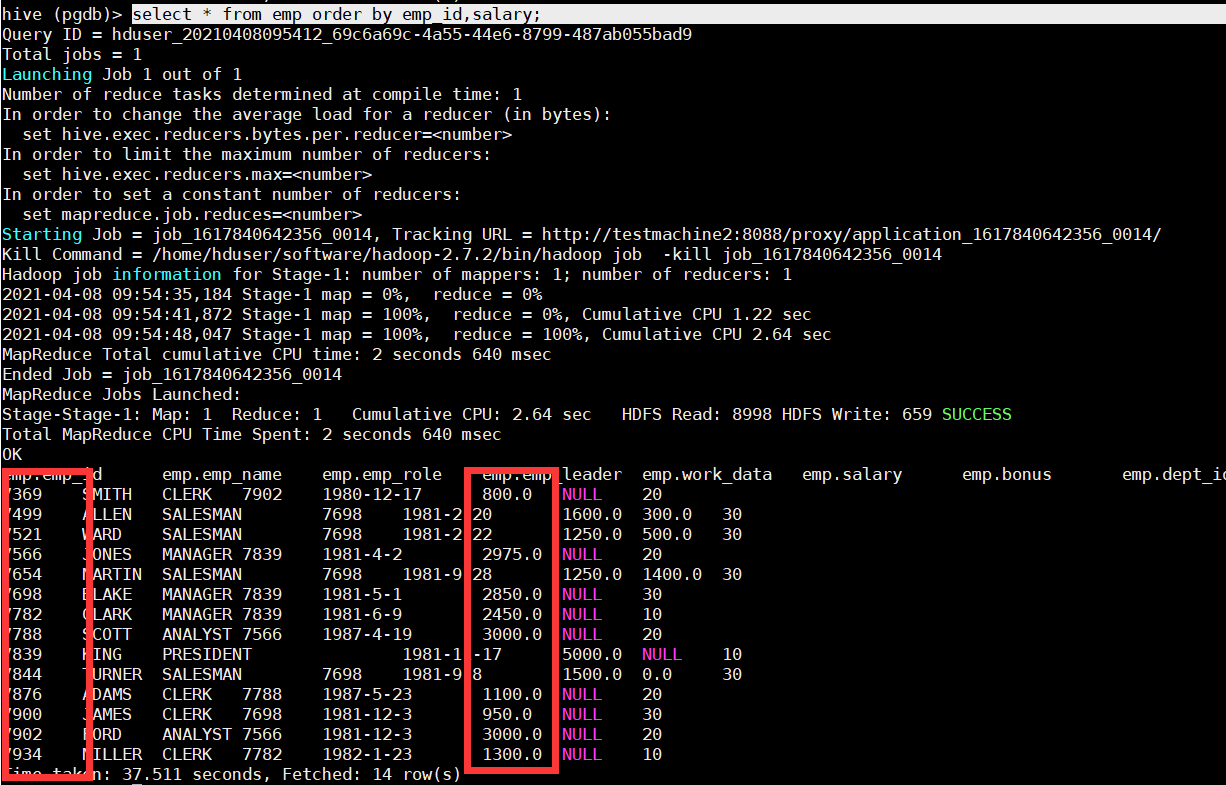
Task: Click the salary 2450.0 in CLARK row
Action: coord(512,614)
